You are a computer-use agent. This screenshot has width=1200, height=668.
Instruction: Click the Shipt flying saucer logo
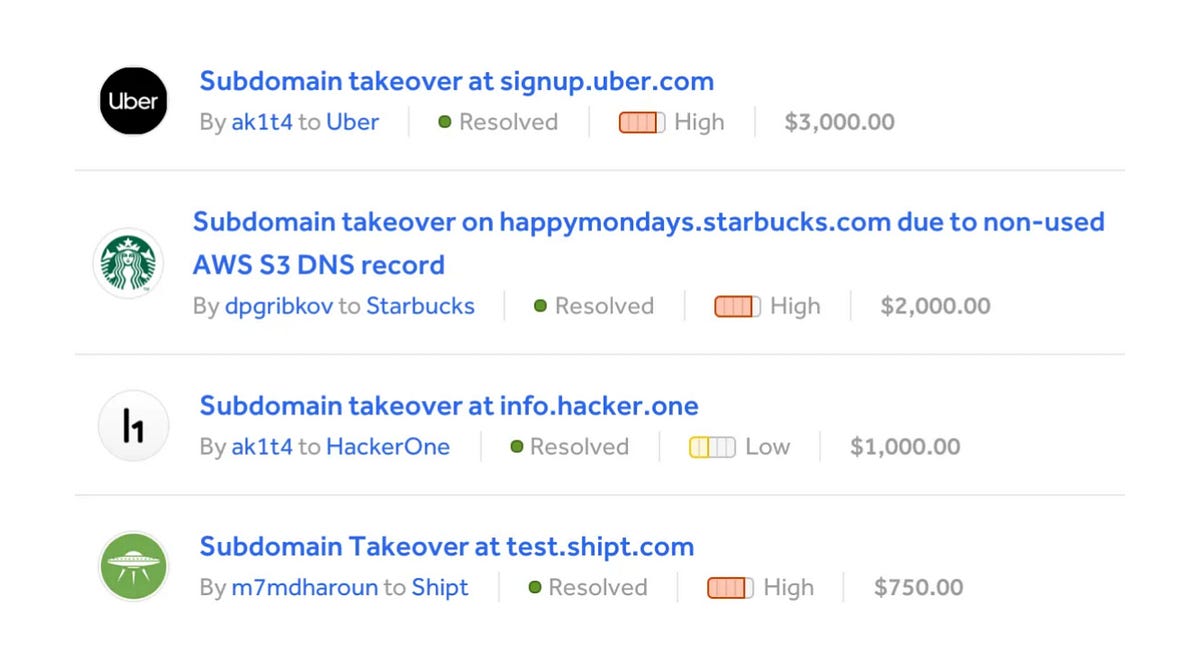[x=133, y=566]
